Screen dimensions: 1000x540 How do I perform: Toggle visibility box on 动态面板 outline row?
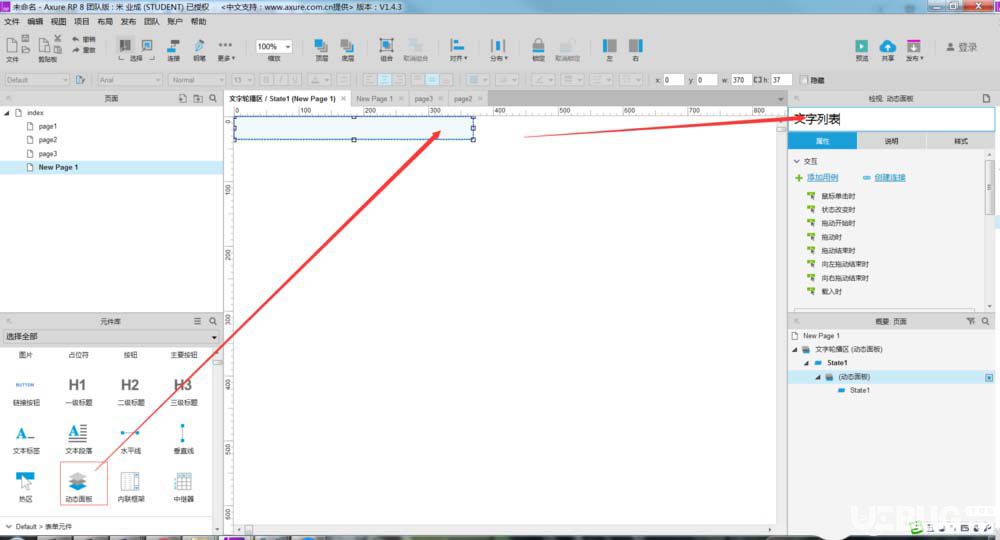989,377
